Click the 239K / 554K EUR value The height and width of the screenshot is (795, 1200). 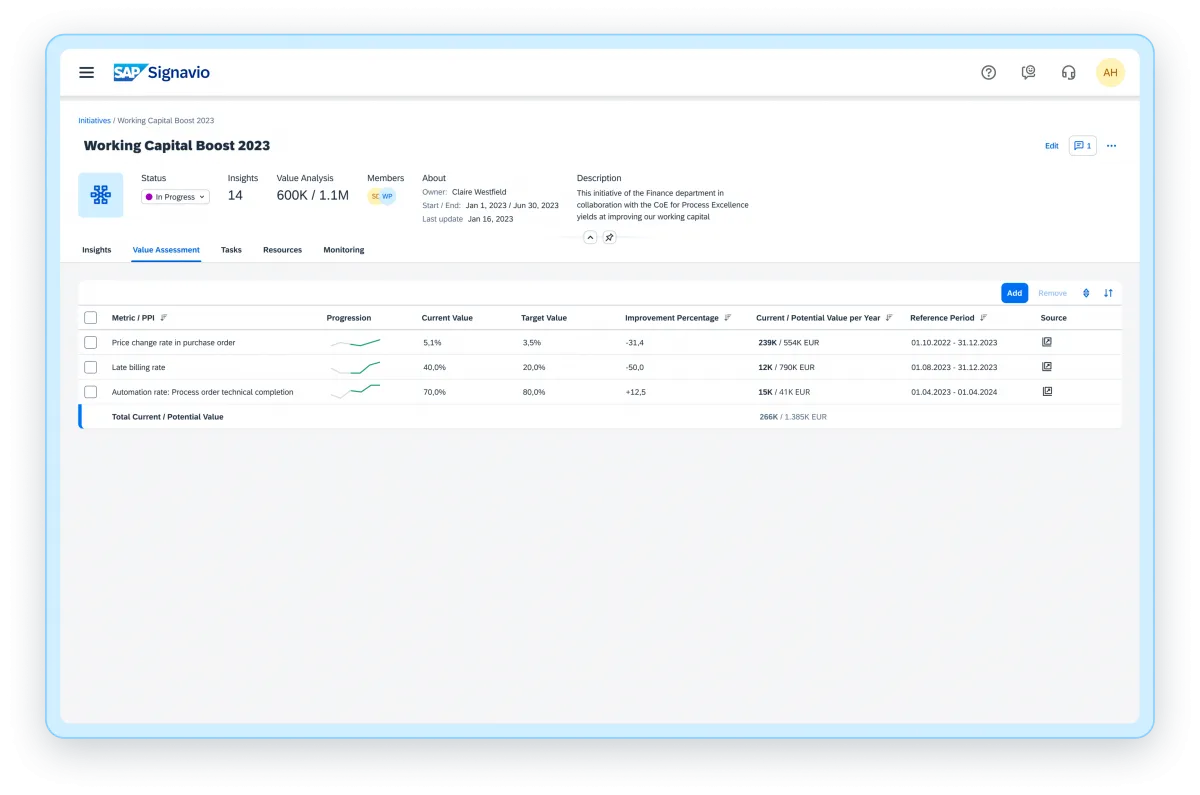(x=789, y=342)
